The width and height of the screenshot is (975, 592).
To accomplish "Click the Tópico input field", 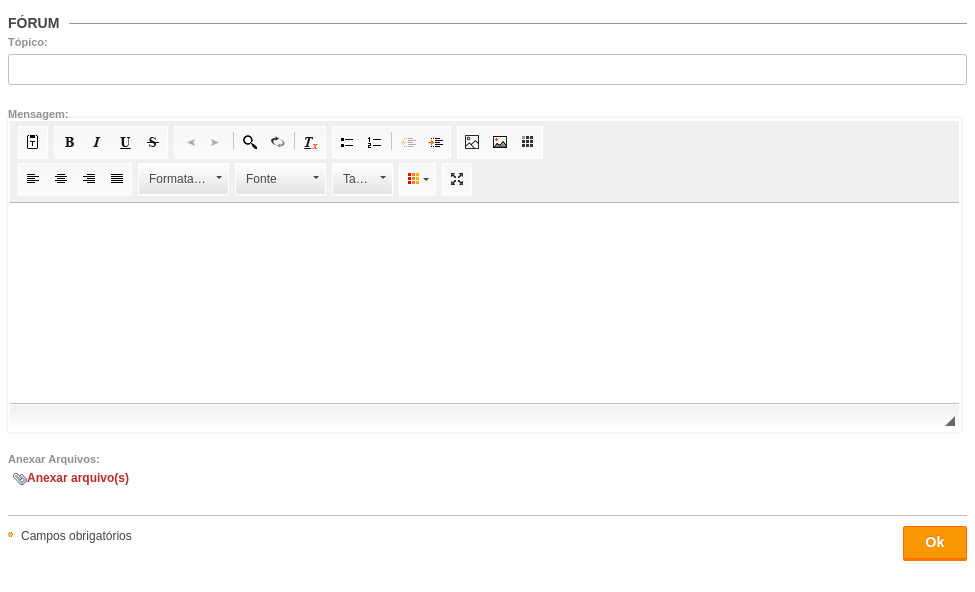I will (x=488, y=70).
